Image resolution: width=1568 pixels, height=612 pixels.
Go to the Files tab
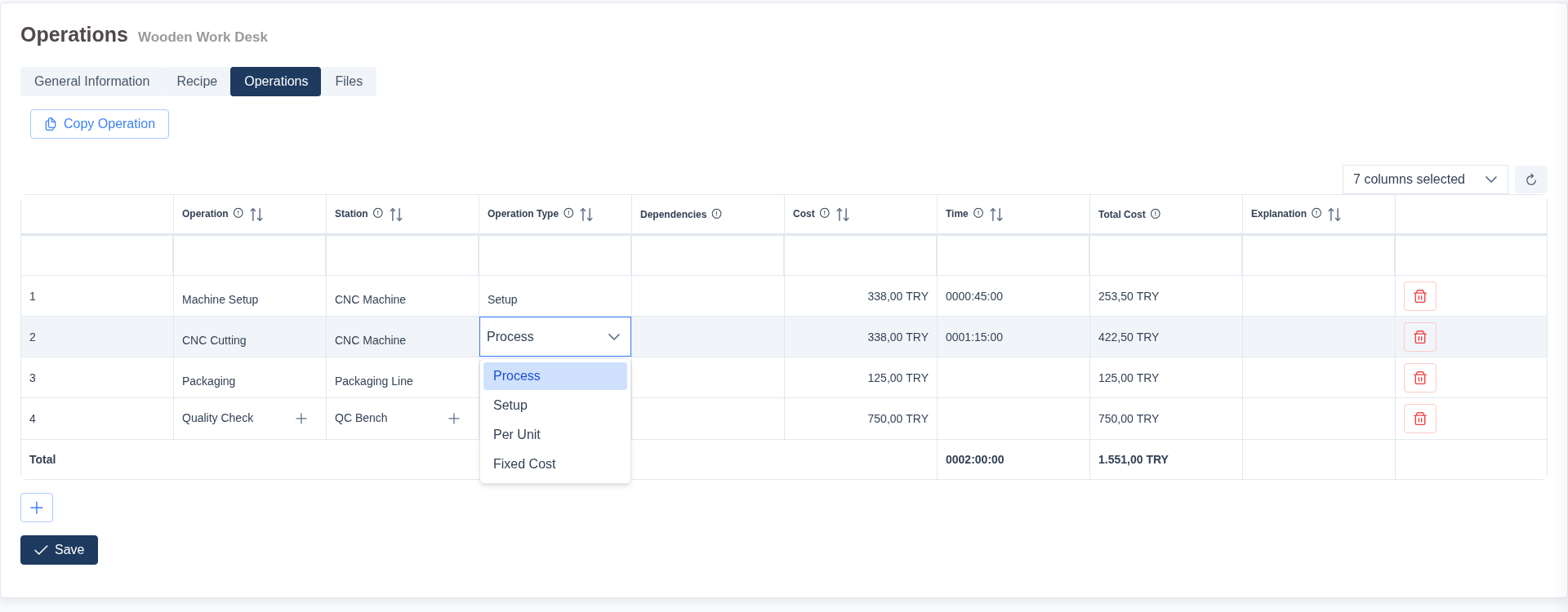click(x=349, y=82)
